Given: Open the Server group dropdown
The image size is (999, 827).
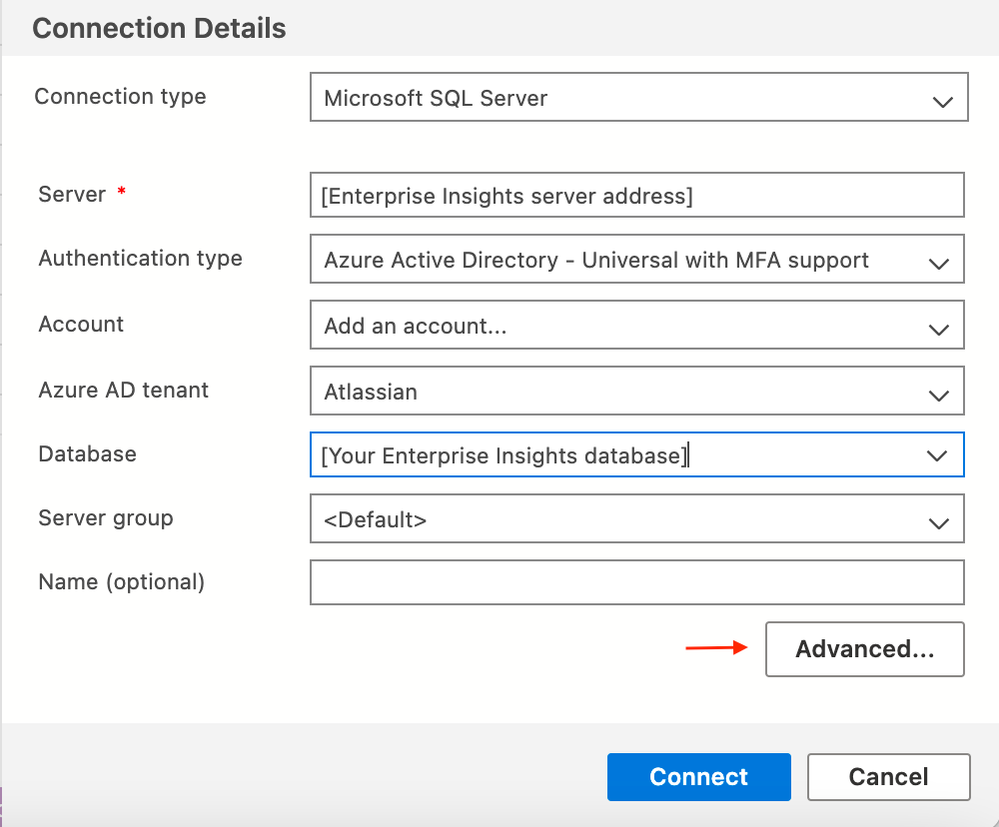Looking at the screenshot, I should coord(636,520).
